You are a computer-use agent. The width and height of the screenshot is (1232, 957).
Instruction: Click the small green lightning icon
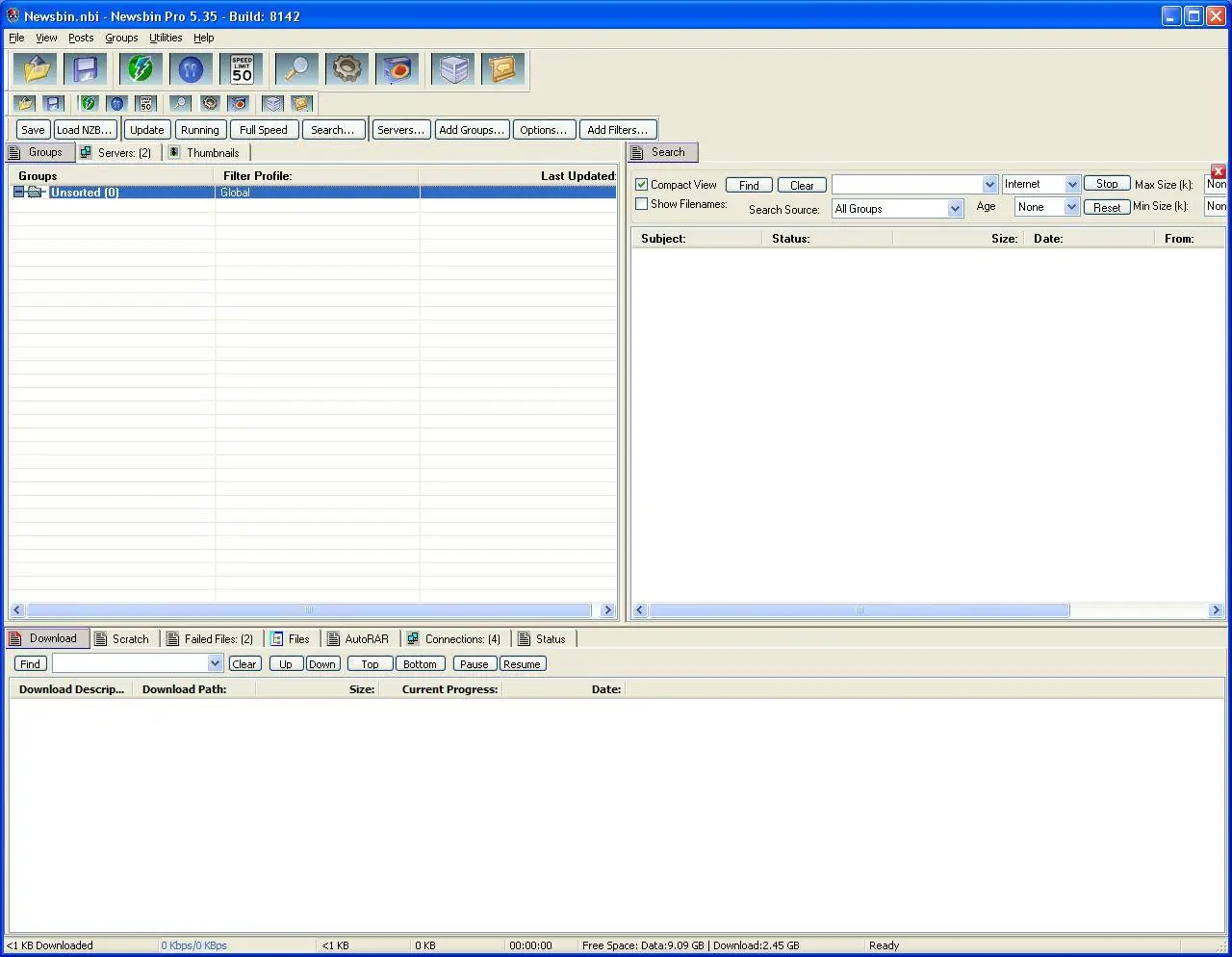89,103
